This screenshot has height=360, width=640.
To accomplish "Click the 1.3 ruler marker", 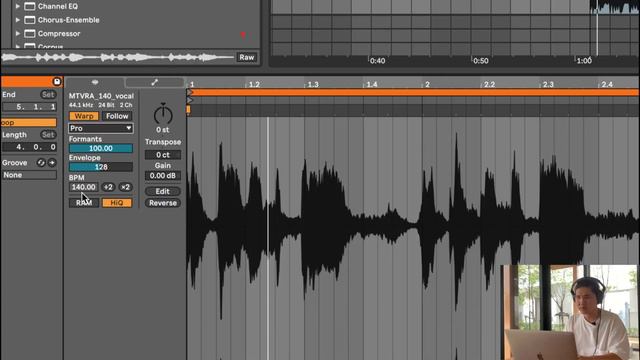I will click(x=313, y=84).
